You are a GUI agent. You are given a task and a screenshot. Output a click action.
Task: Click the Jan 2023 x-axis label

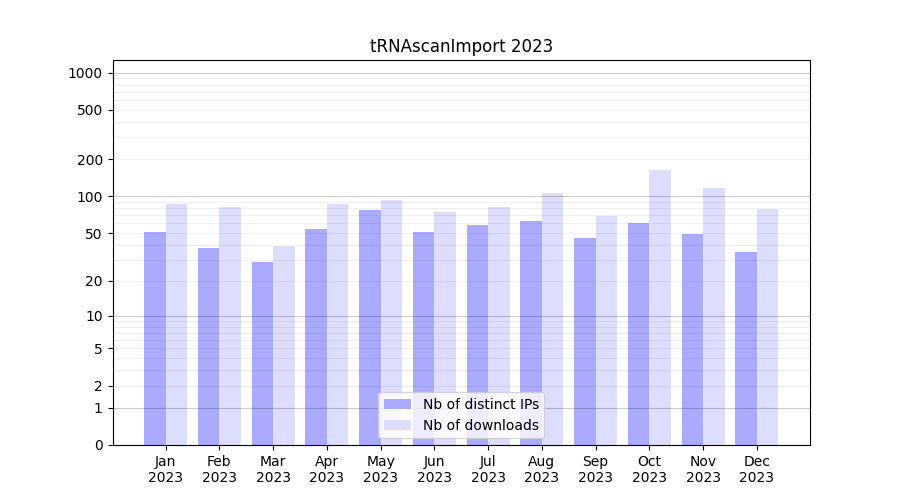point(166,469)
